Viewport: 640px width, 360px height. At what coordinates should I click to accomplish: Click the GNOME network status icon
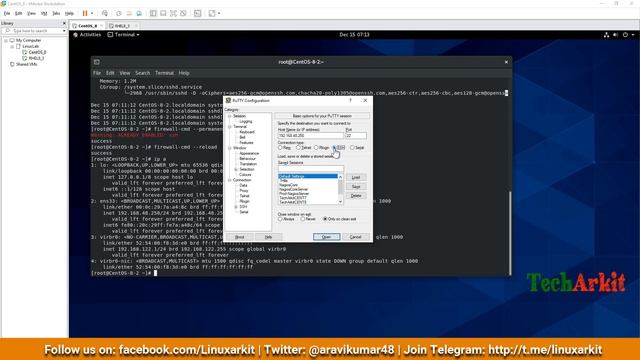[x=606, y=35]
